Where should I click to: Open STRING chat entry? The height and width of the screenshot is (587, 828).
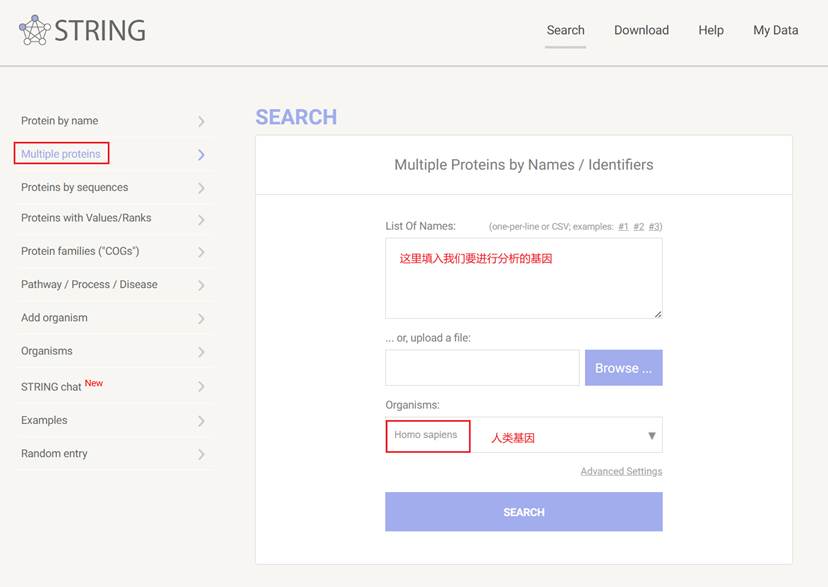51,387
